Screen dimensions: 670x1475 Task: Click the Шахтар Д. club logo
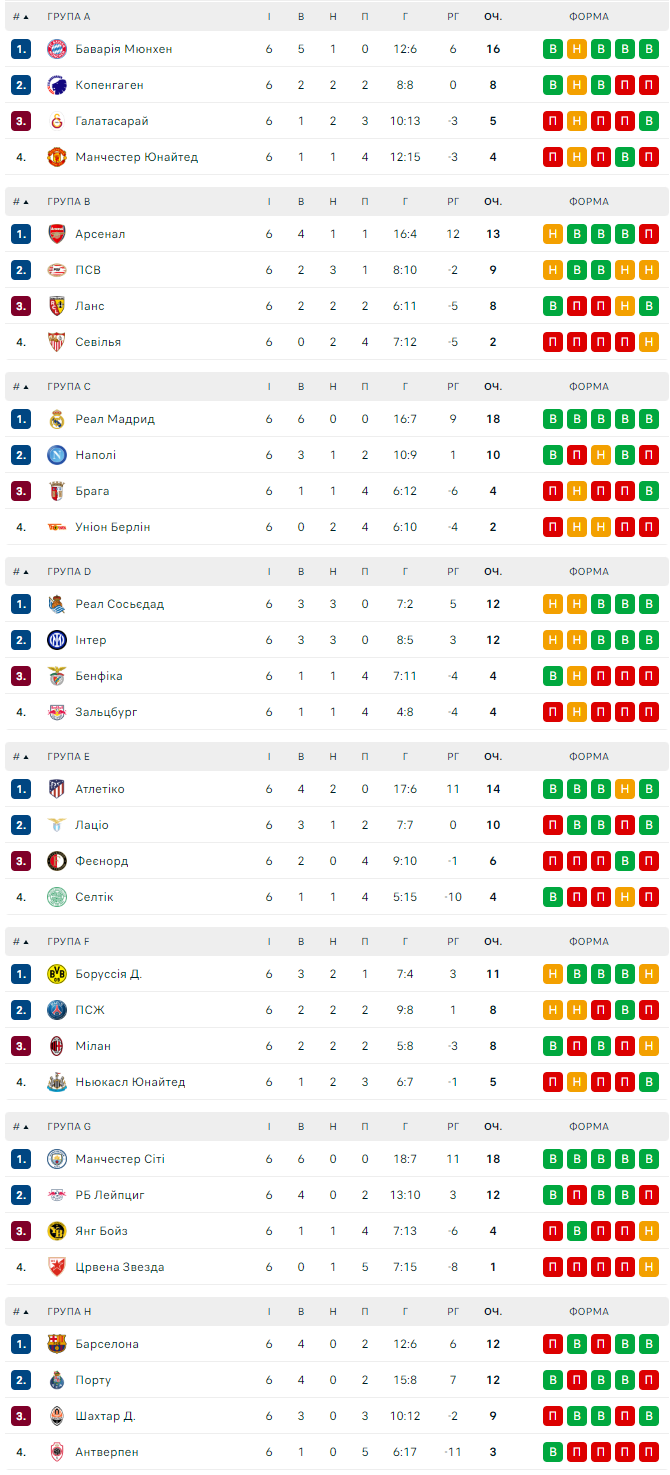coord(57,1416)
